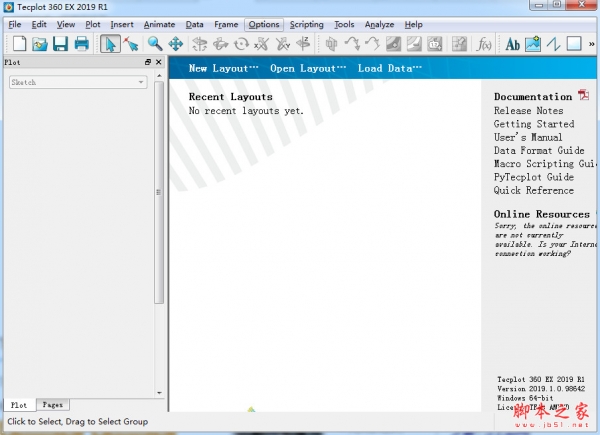Select the arrow Selector tool

tap(110, 43)
